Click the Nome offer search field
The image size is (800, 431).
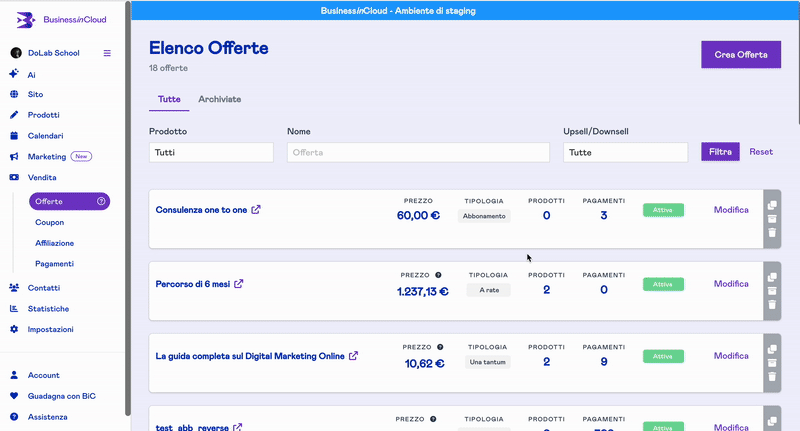point(418,152)
